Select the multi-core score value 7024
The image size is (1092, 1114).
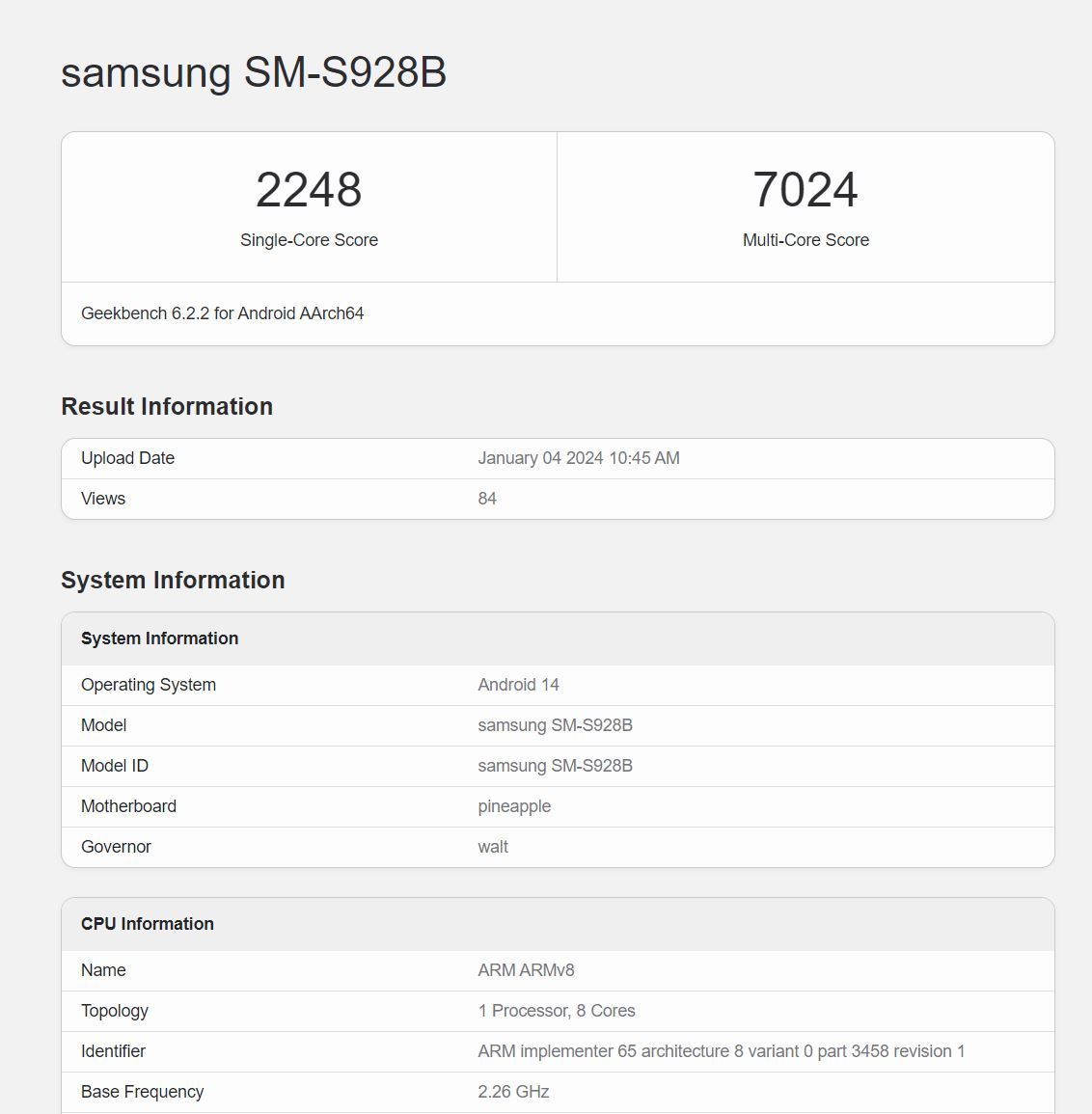coord(805,190)
